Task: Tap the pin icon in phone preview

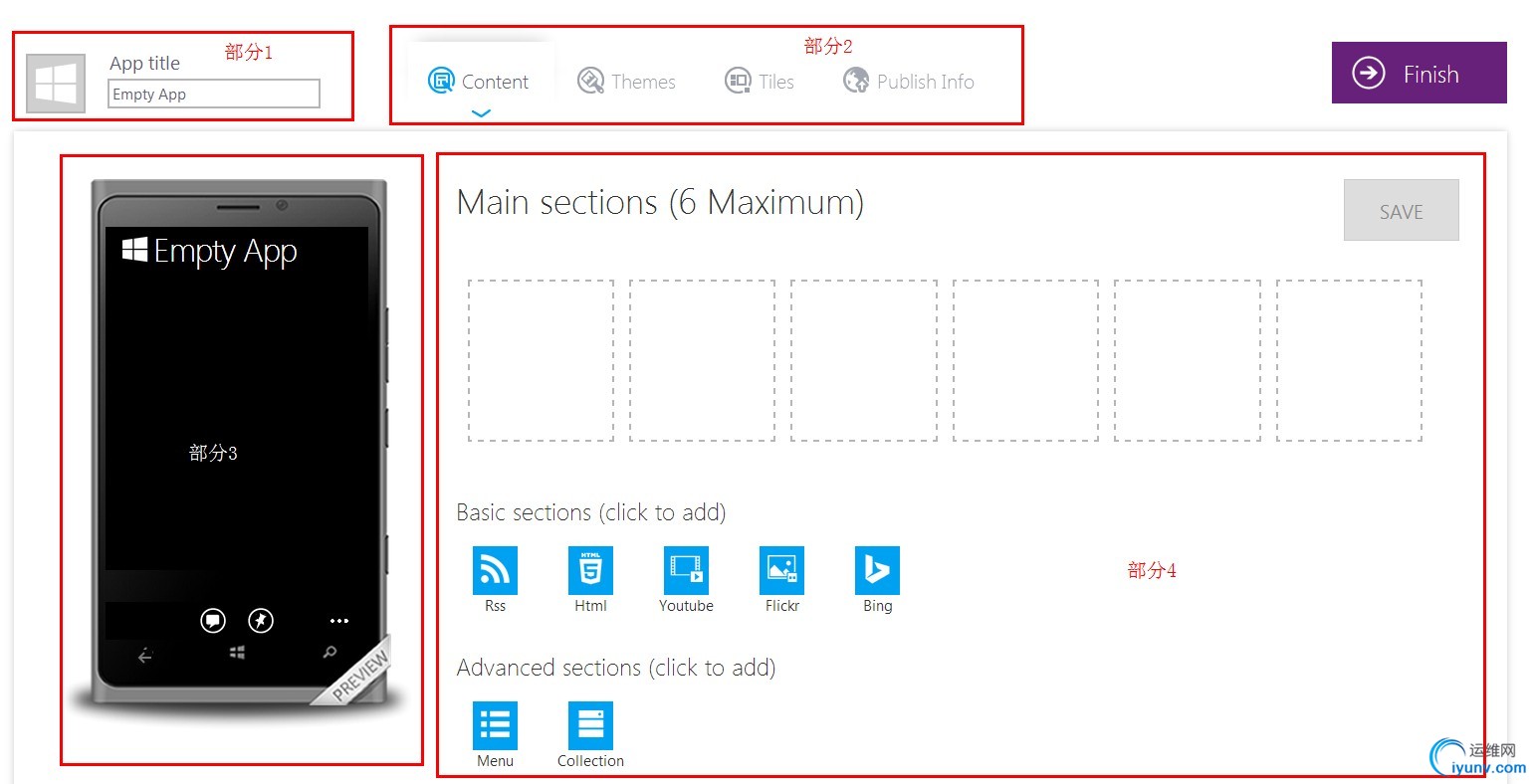Action: [x=261, y=621]
